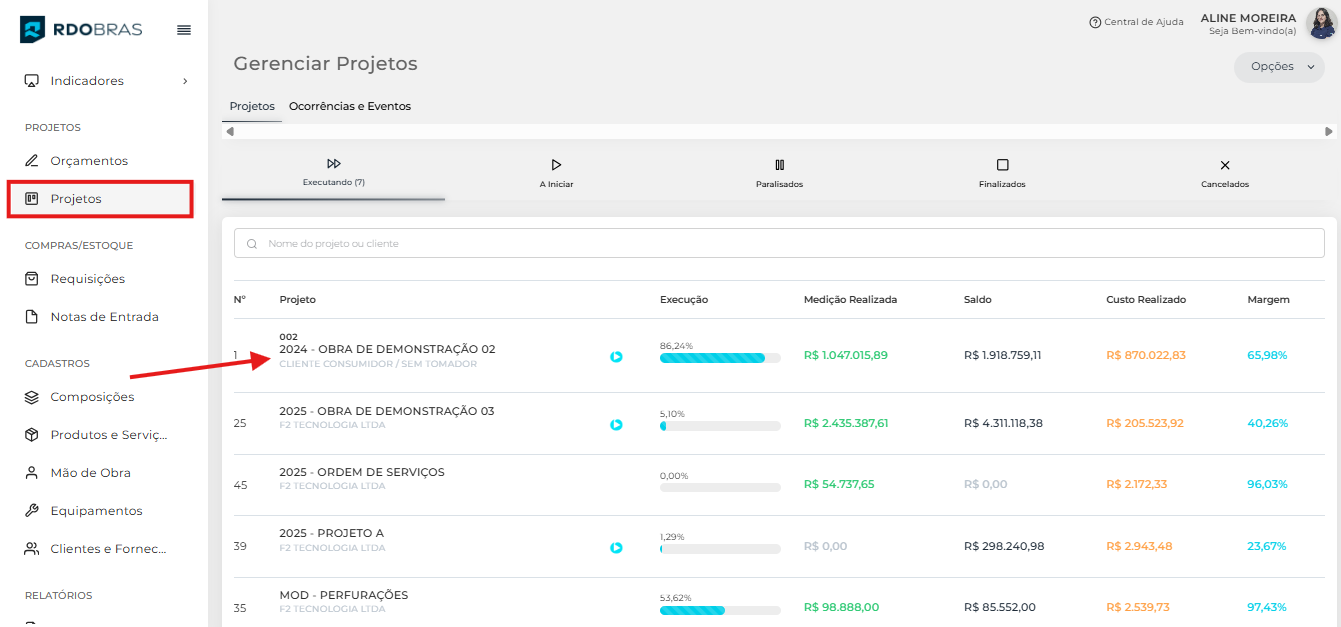Expand the Indicadores submenu chevron
Viewport: 1341px width, 627px height.
click(x=185, y=81)
